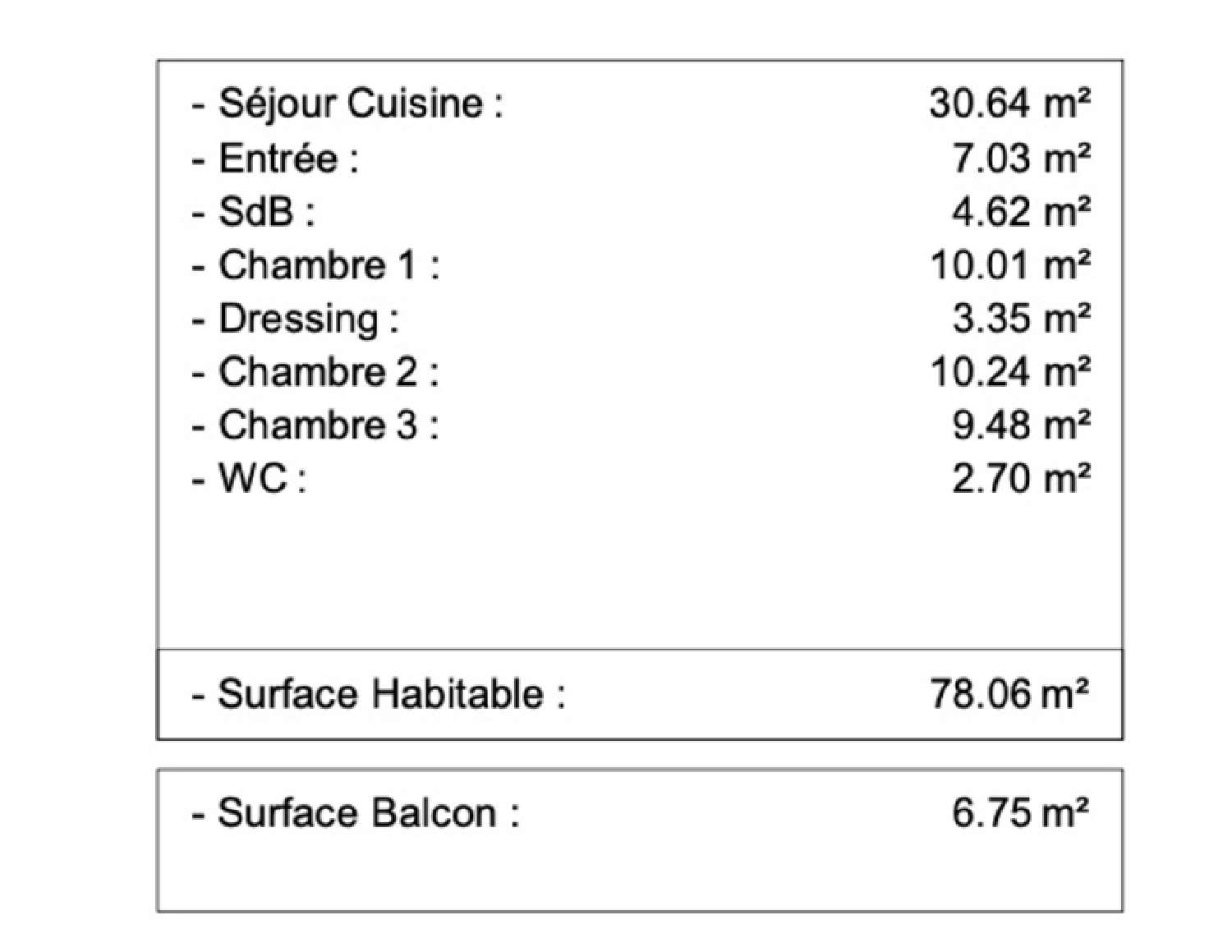Select the 6.75 m² balcony value
Viewport: 1232px width, 952px height.
[1021, 813]
